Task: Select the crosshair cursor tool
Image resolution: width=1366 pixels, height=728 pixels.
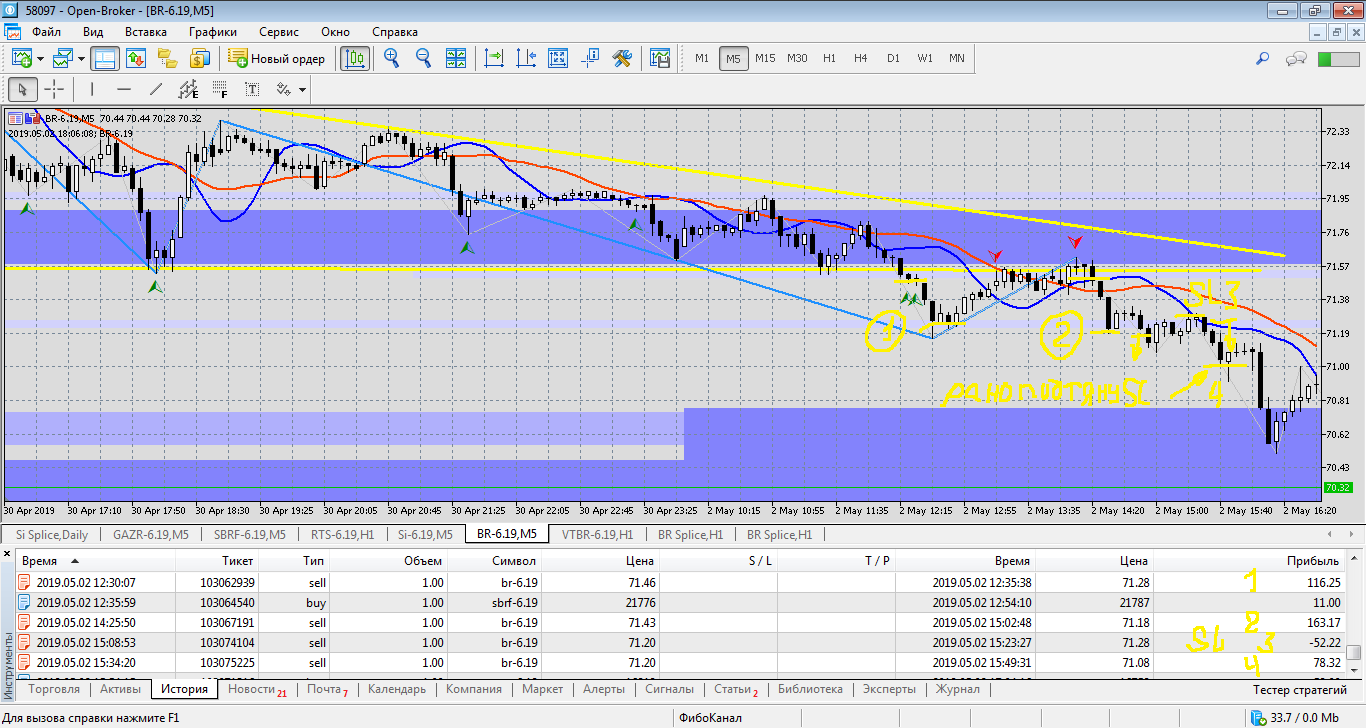Action: click(54, 89)
